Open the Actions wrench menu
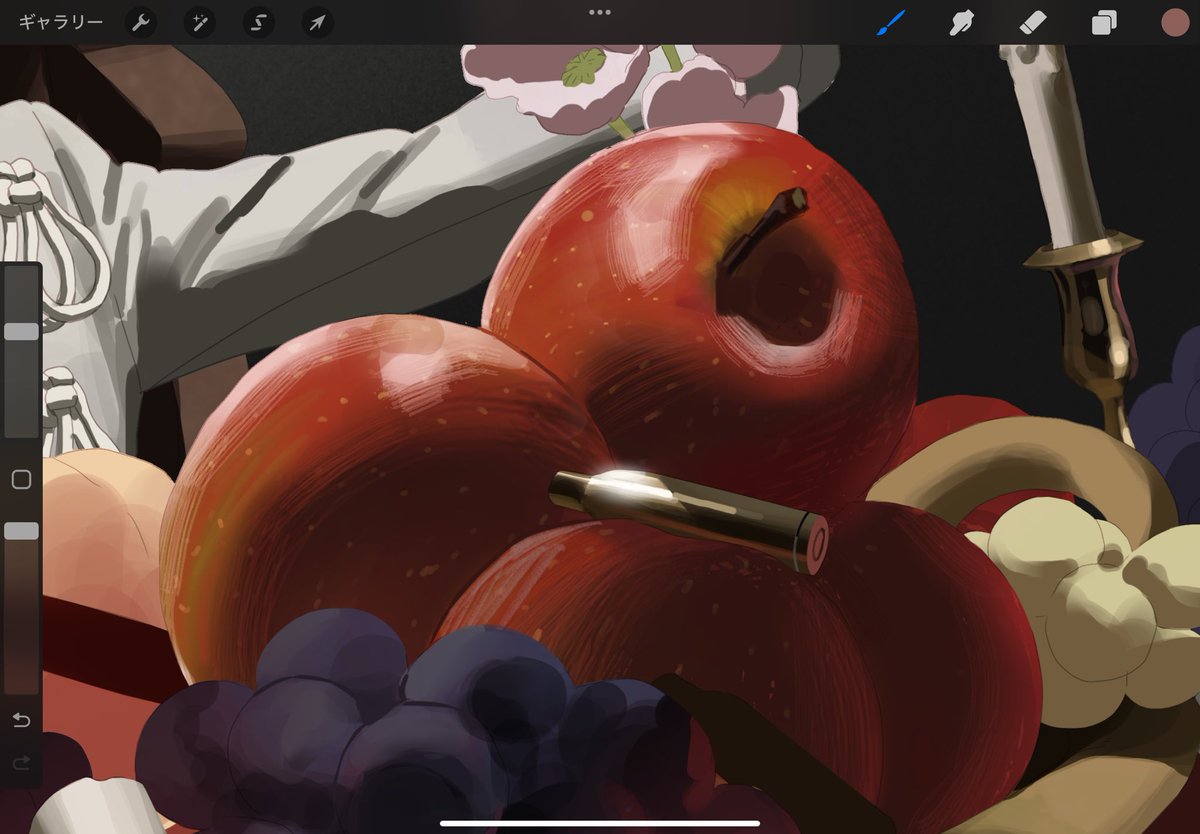Image resolution: width=1200 pixels, height=834 pixels. (x=141, y=22)
